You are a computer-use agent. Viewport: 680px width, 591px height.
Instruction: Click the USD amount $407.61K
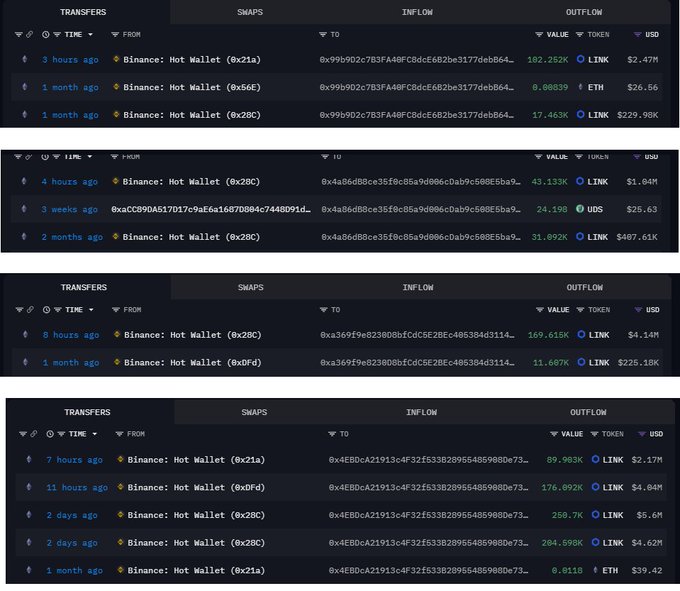(x=637, y=237)
